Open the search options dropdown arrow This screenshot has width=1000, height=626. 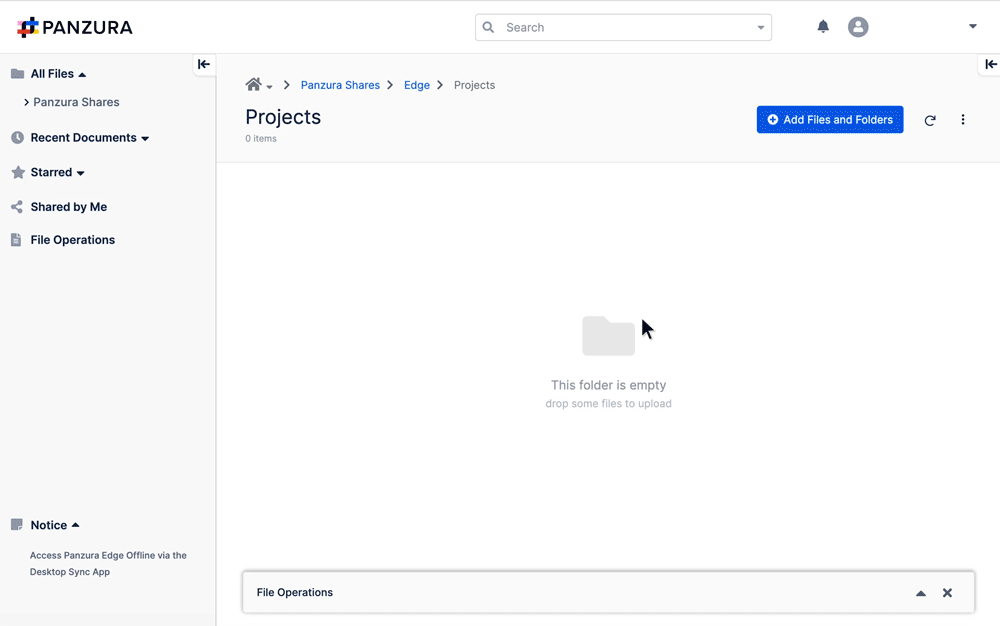[x=760, y=27]
